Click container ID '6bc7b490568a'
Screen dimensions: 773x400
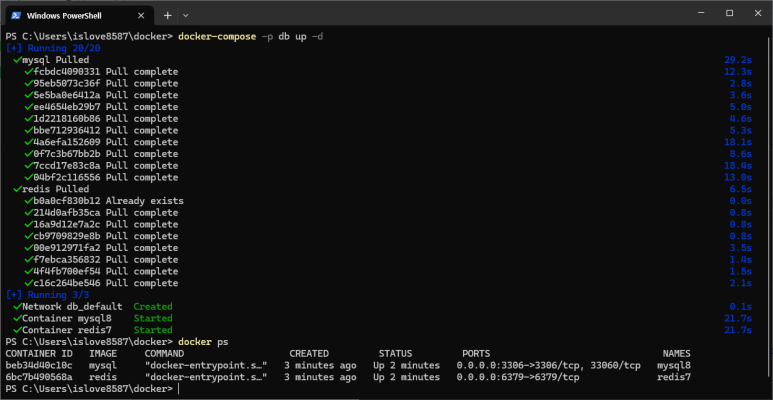[39, 377]
